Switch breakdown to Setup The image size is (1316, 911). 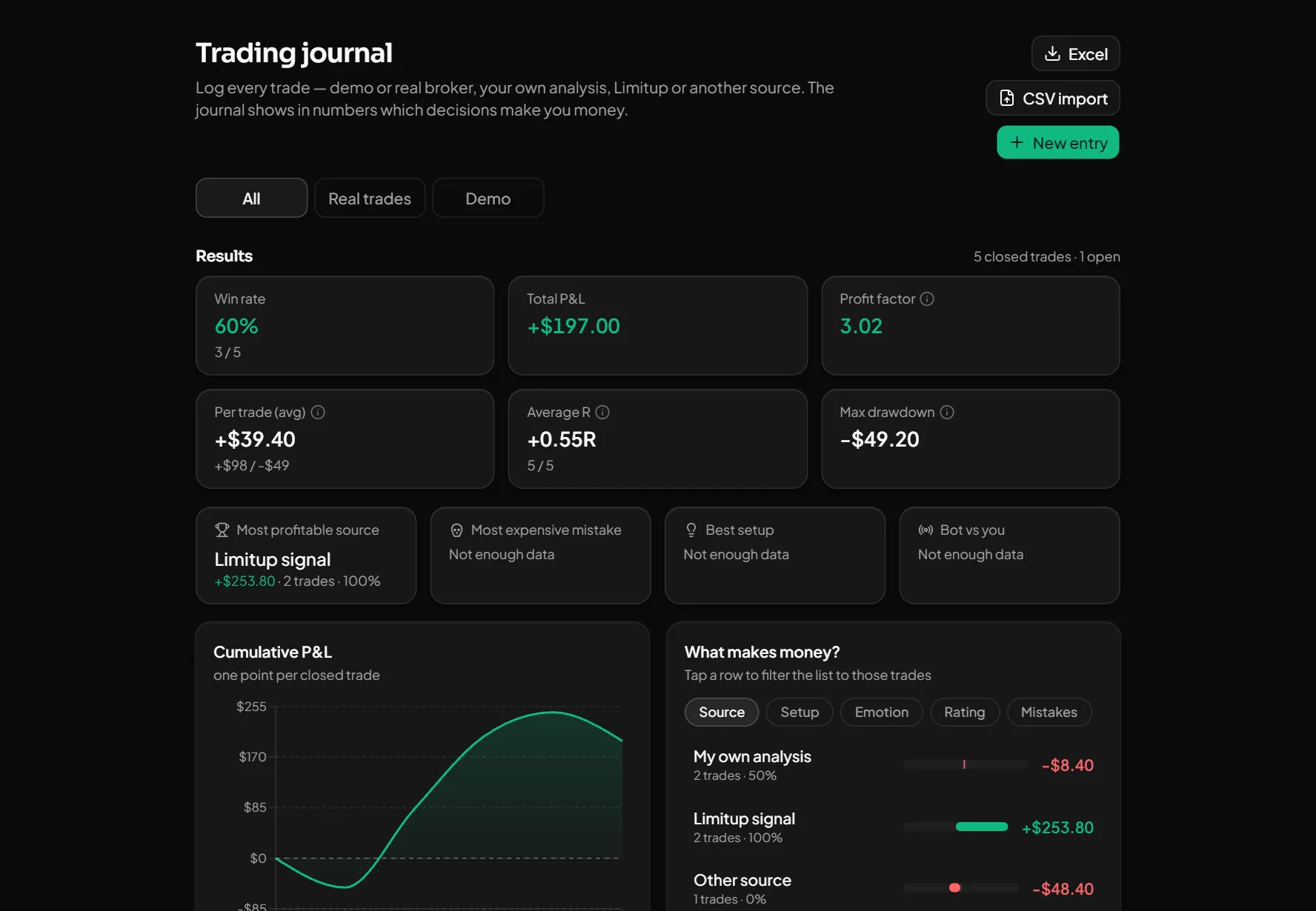point(800,712)
